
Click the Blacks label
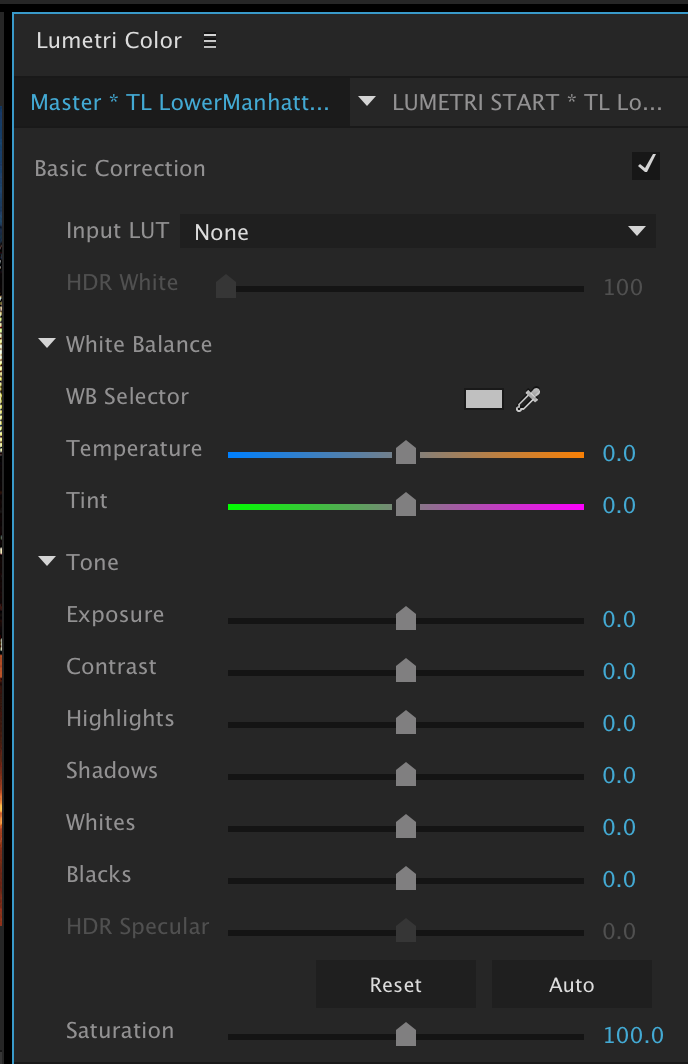pyautogui.click(x=98, y=874)
